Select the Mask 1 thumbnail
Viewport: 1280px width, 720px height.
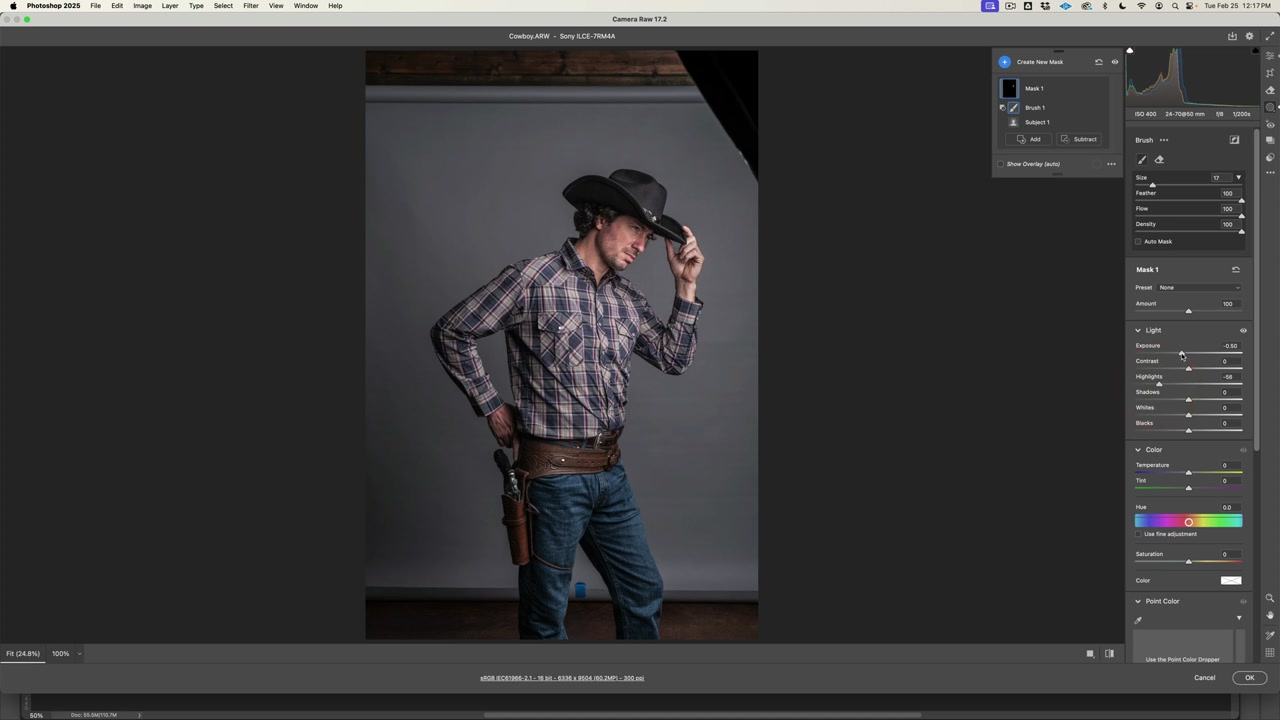click(1010, 88)
